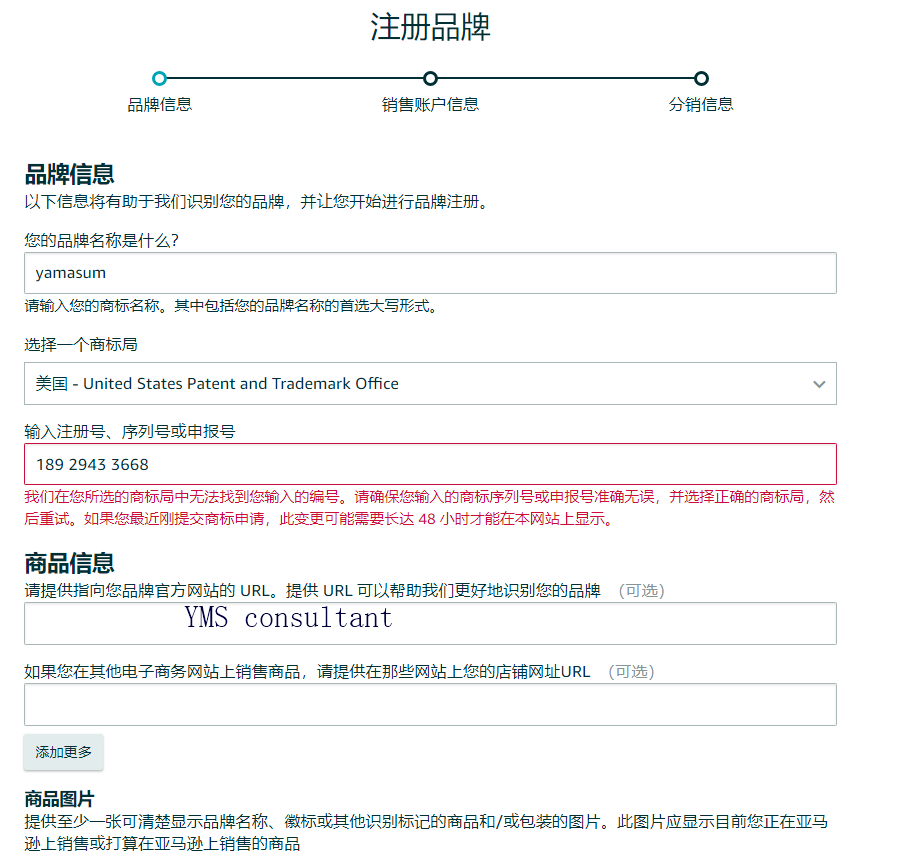Click the empty store URL input field
This screenshot has height=851, width=912.
[x=430, y=704]
